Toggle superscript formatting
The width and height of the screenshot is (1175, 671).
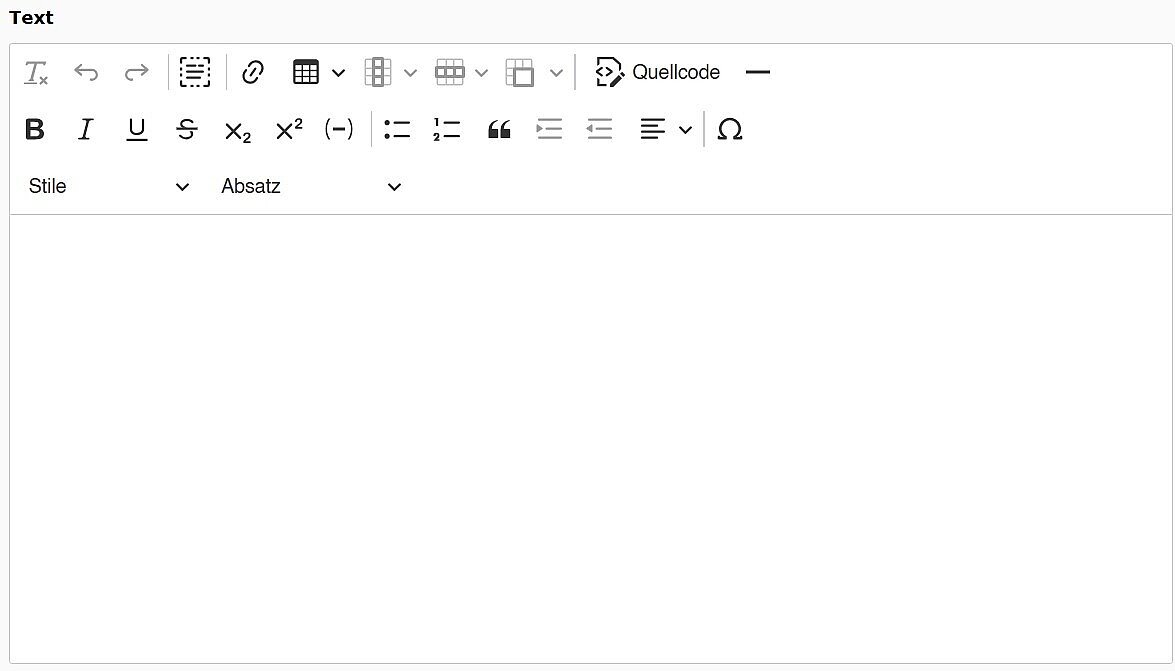click(x=288, y=128)
